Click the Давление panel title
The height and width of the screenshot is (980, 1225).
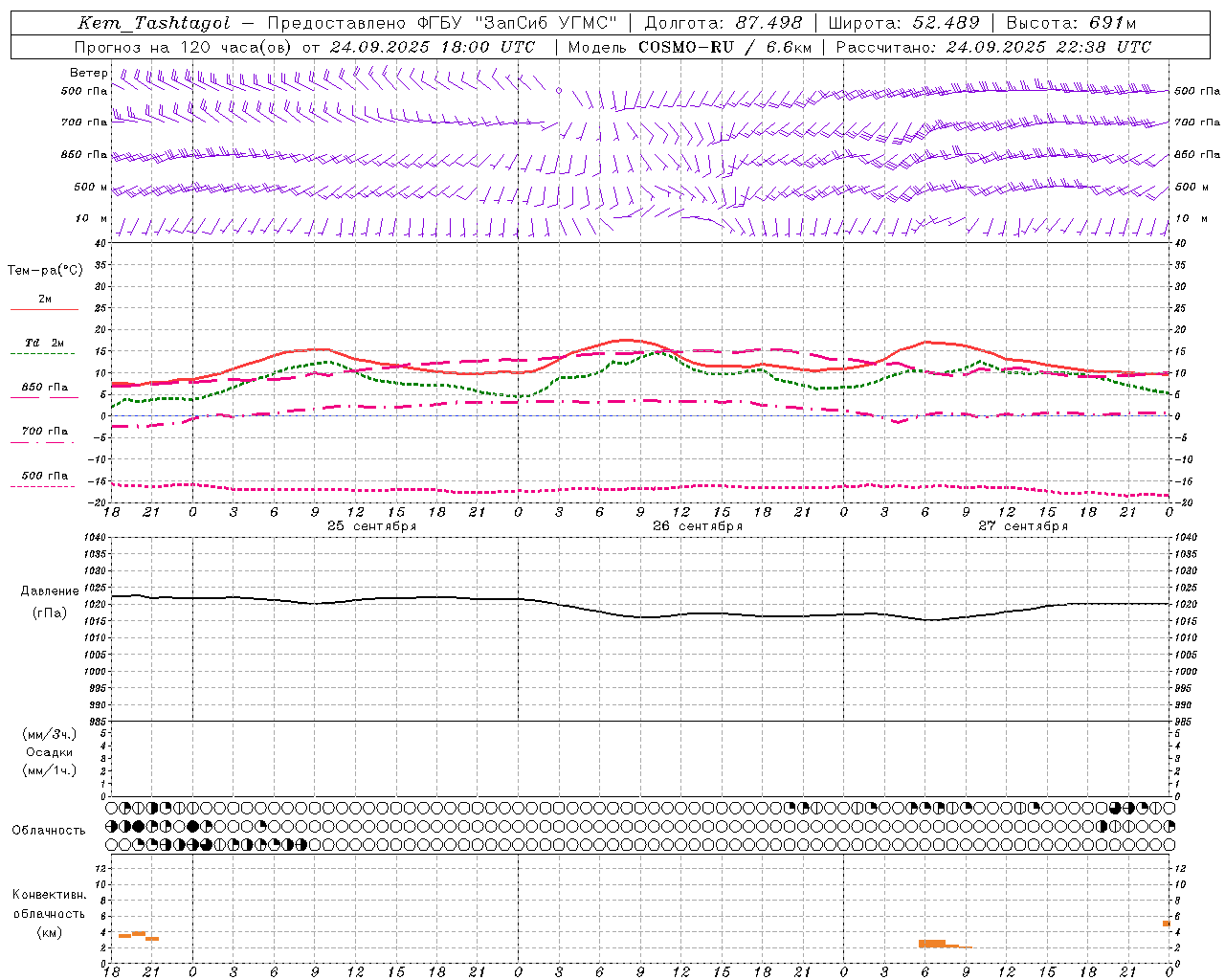pyautogui.click(x=50, y=591)
